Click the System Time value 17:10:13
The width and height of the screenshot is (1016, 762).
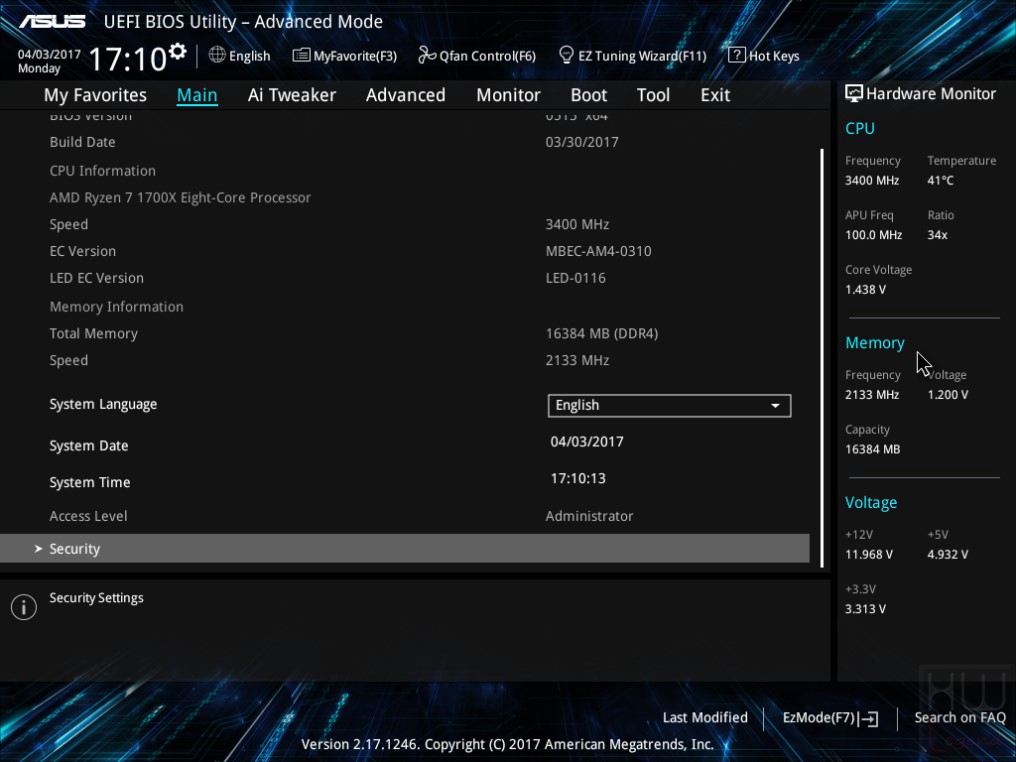[578, 478]
